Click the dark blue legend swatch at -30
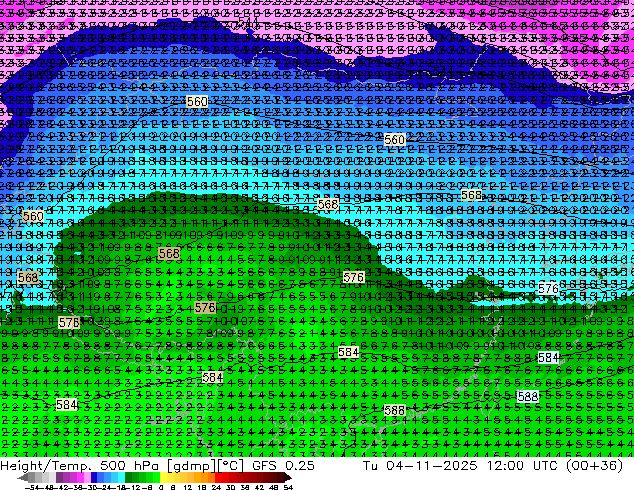This screenshot has height=490, width=634. (94, 478)
